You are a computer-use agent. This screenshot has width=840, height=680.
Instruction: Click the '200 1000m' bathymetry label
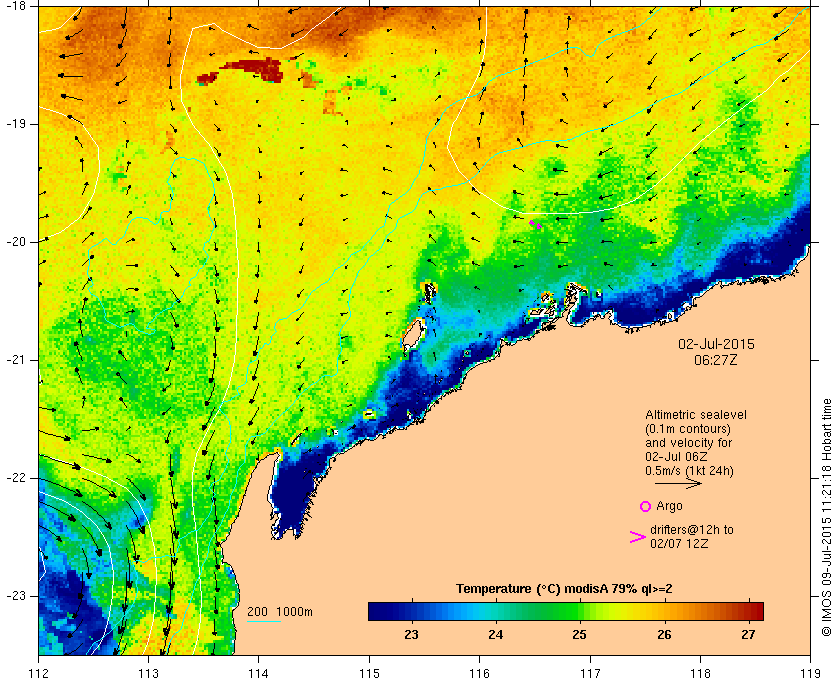click(280, 612)
